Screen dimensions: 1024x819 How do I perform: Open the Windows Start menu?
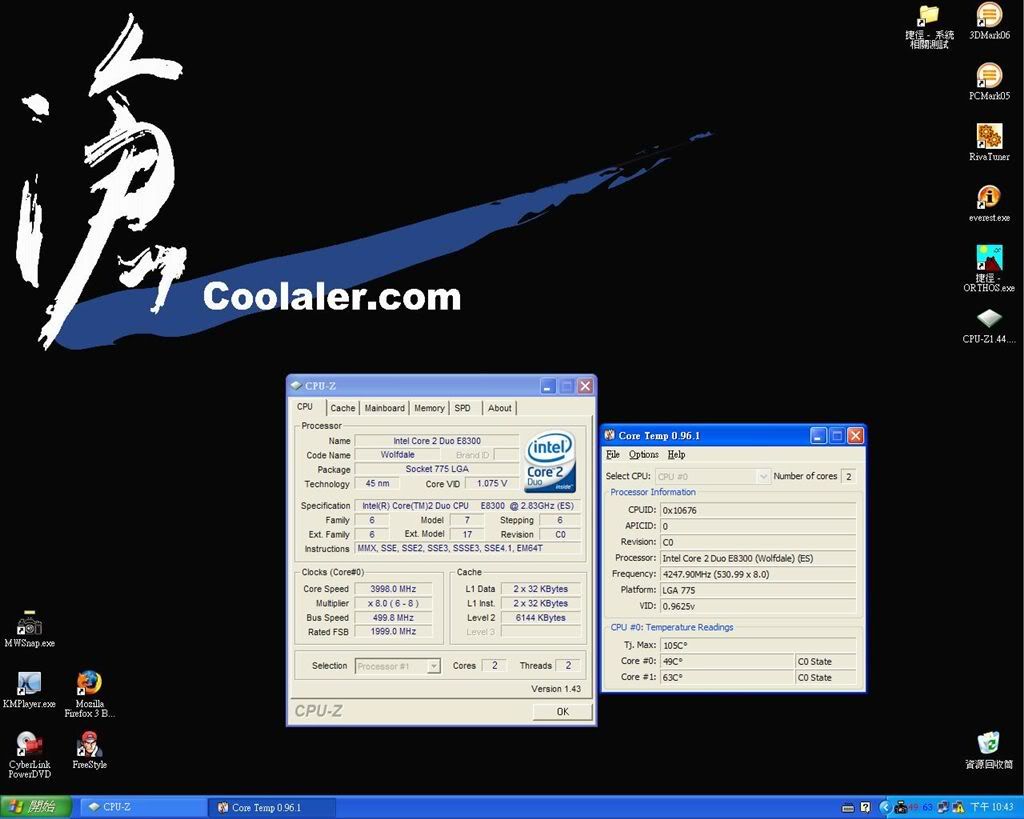click(x=35, y=807)
